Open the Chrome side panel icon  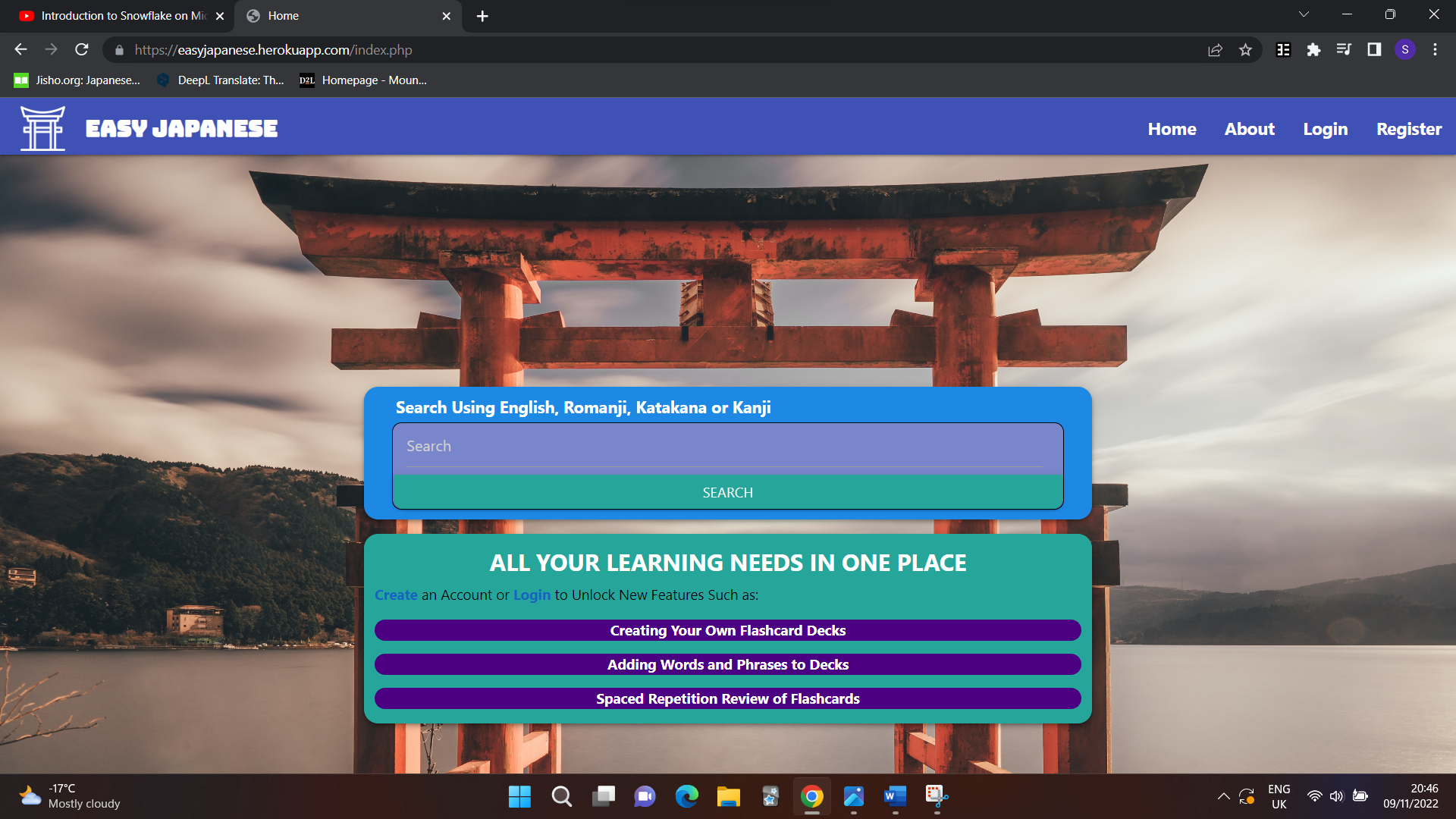point(1374,50)
